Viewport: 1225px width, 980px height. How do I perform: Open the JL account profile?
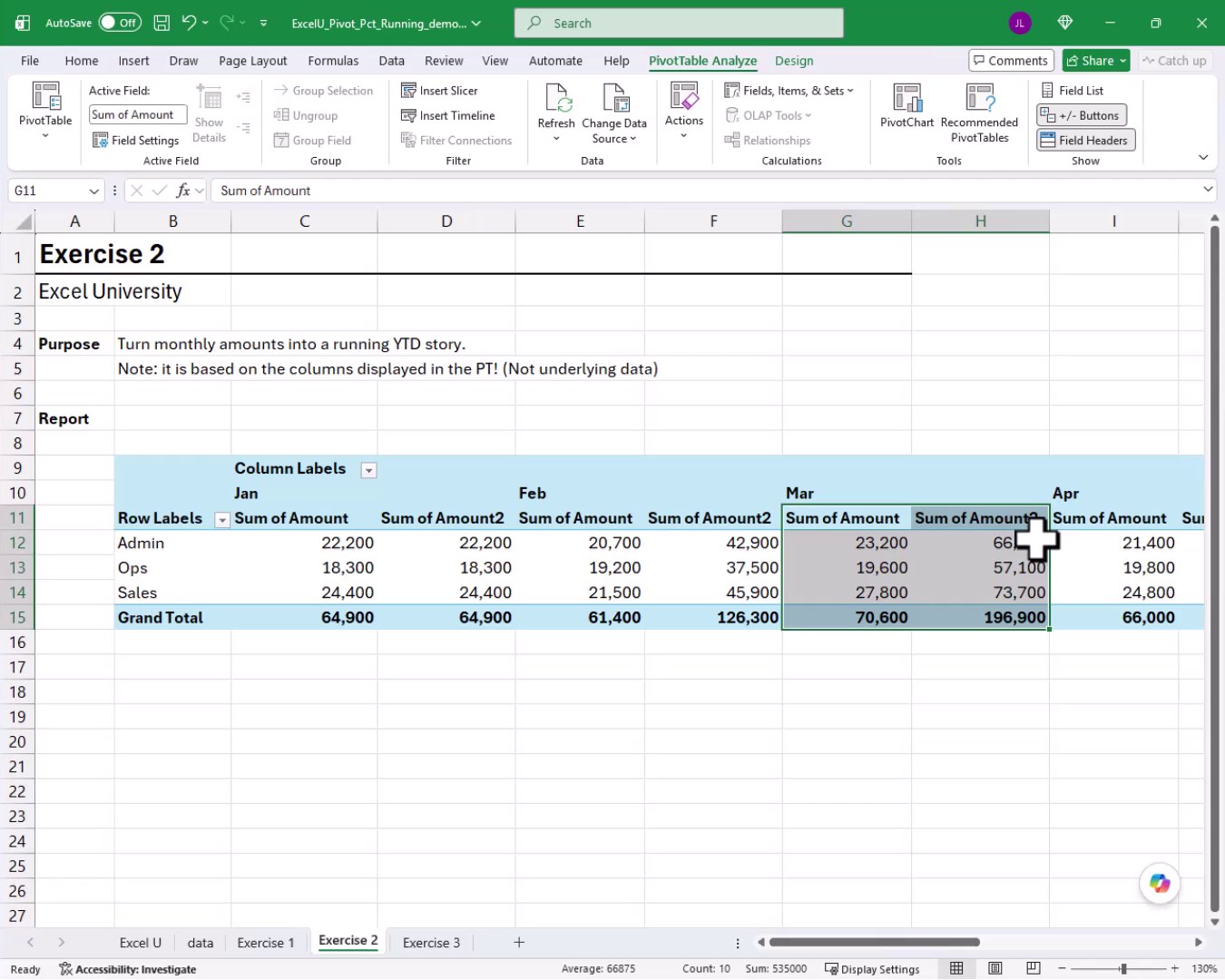pyautogui.click(x=1020, y=23)
